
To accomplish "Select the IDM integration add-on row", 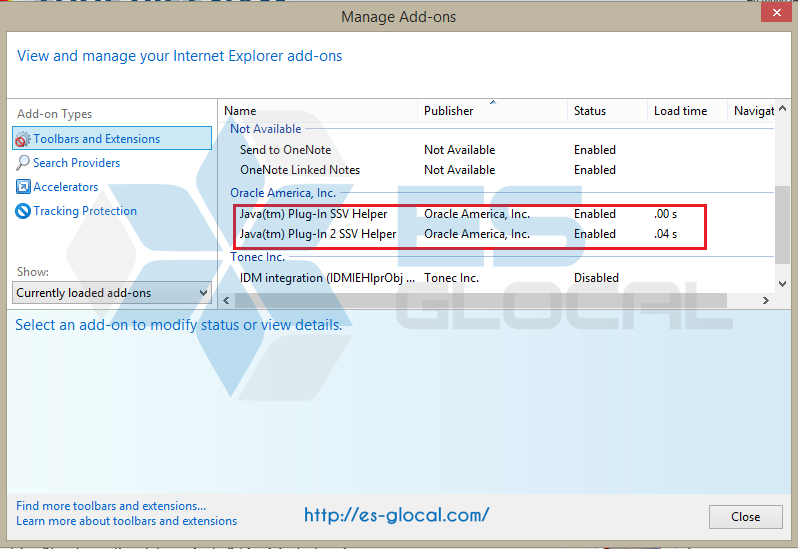I will (x=499, y=278).
